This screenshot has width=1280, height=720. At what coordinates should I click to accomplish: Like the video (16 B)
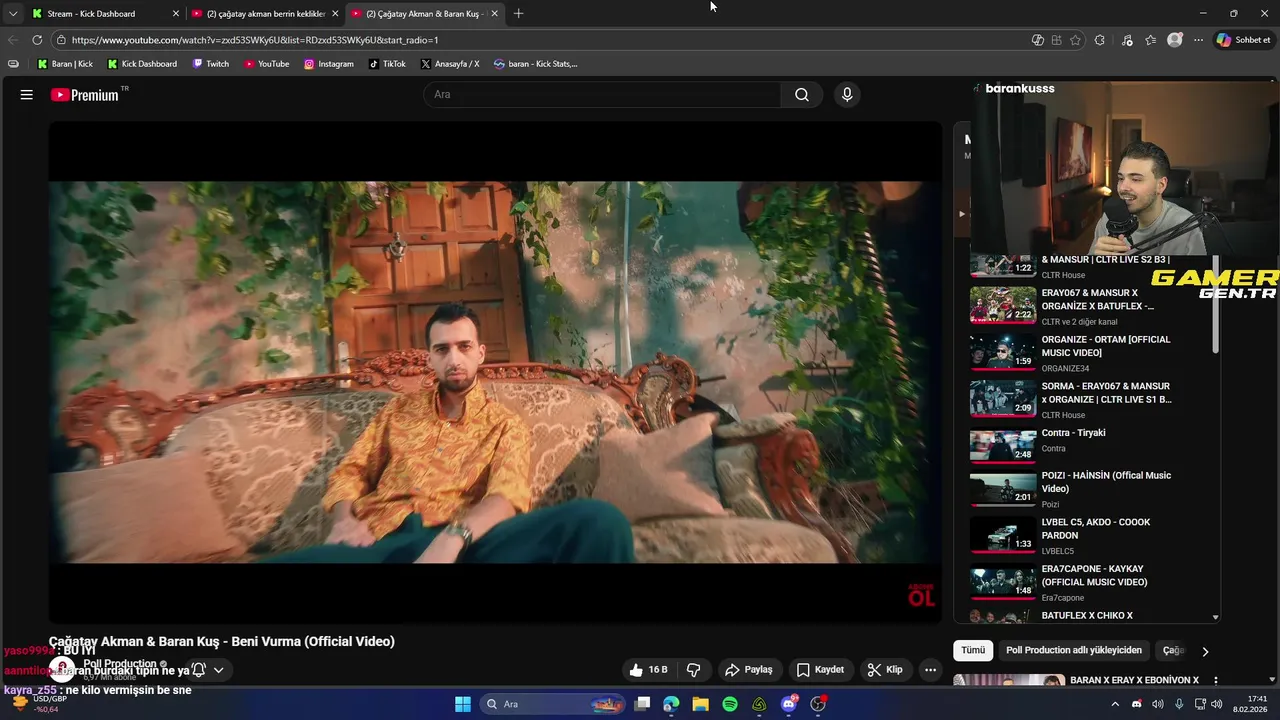(648, 670)
